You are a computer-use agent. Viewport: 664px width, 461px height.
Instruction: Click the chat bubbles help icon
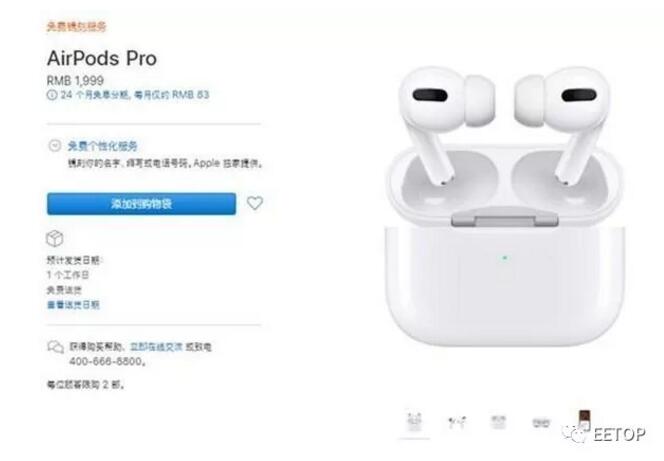click(55, 347)
